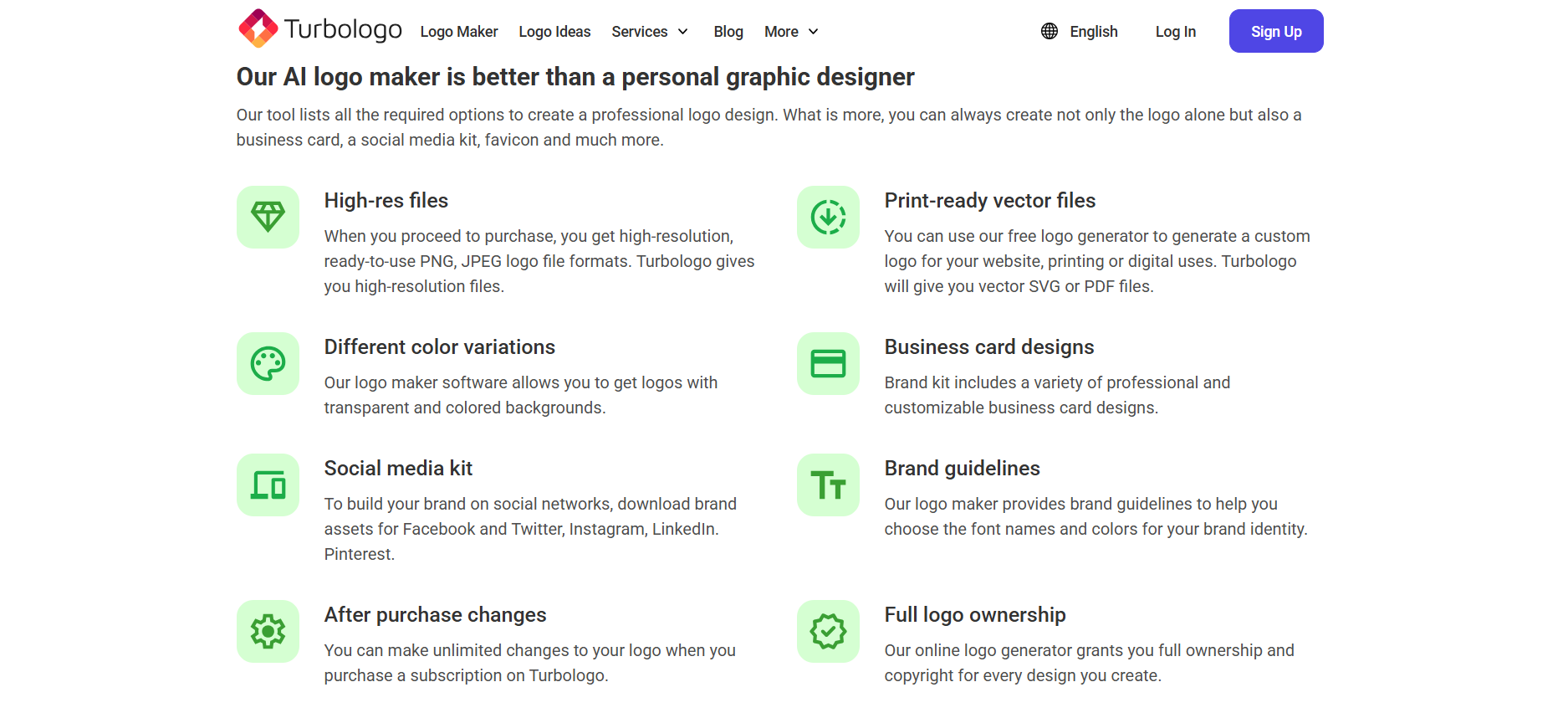The image size is (1568, 718).
Task: Open the Logo Maker nav item
Action: point(459,32)
